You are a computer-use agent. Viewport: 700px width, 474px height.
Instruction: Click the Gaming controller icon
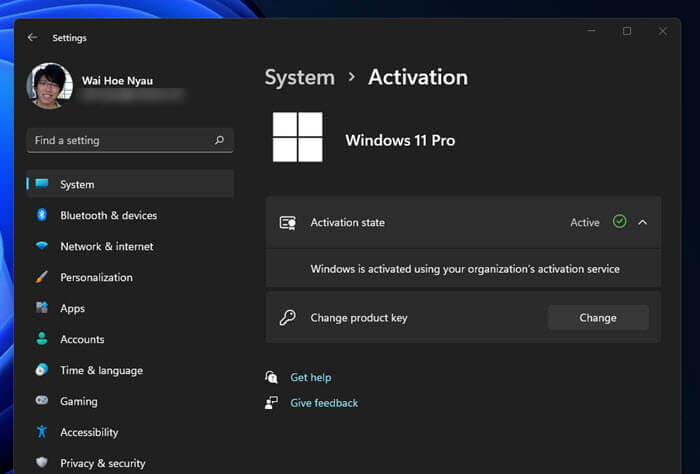click(42, 400)
